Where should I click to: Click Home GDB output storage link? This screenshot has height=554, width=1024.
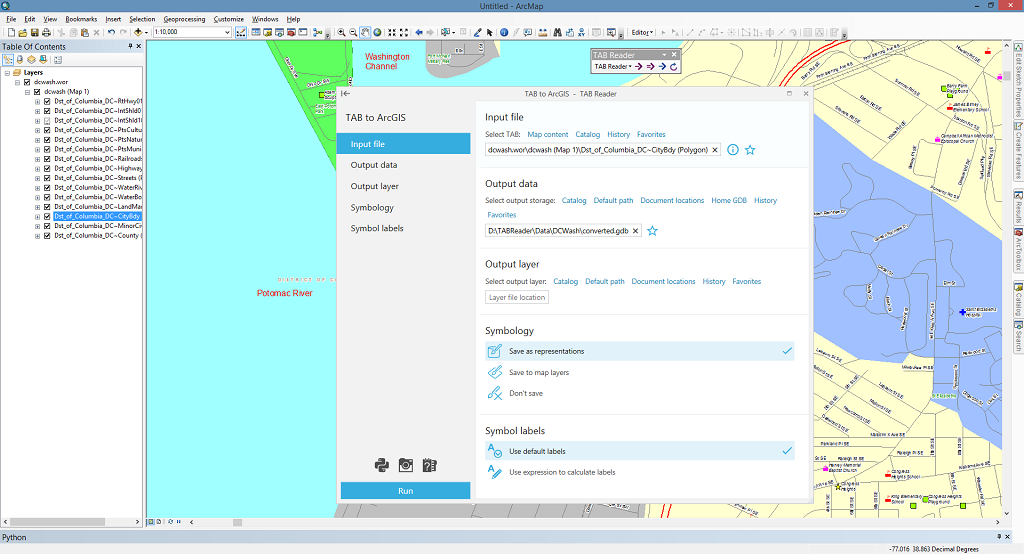(729, 201)
